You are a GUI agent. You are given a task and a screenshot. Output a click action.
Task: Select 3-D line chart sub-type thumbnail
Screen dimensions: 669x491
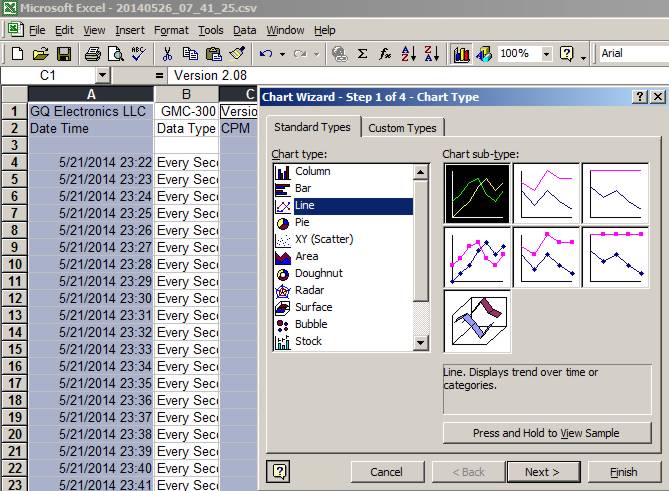(x=477, y=321)
